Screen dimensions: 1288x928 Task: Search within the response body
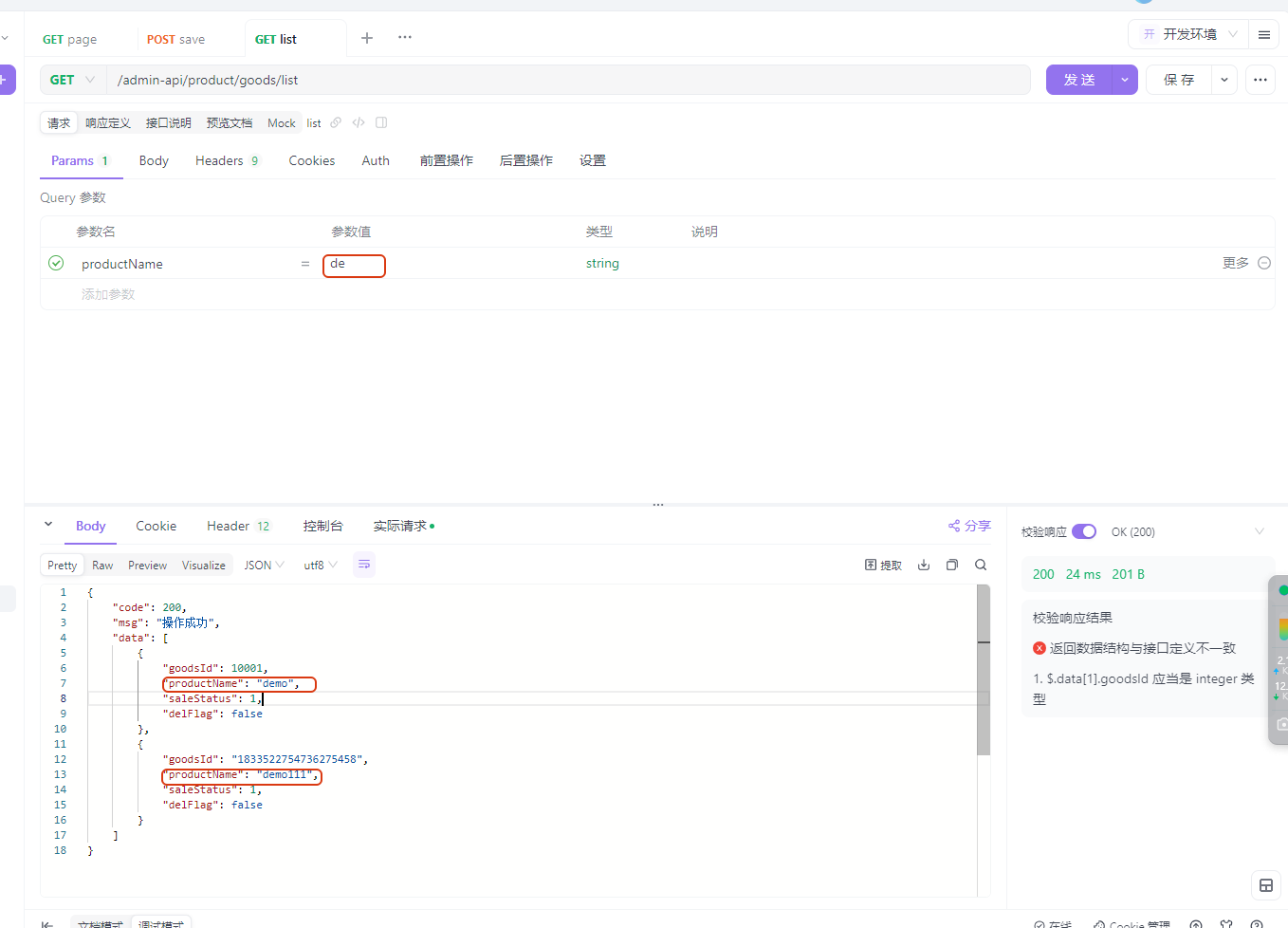(981, 565)
